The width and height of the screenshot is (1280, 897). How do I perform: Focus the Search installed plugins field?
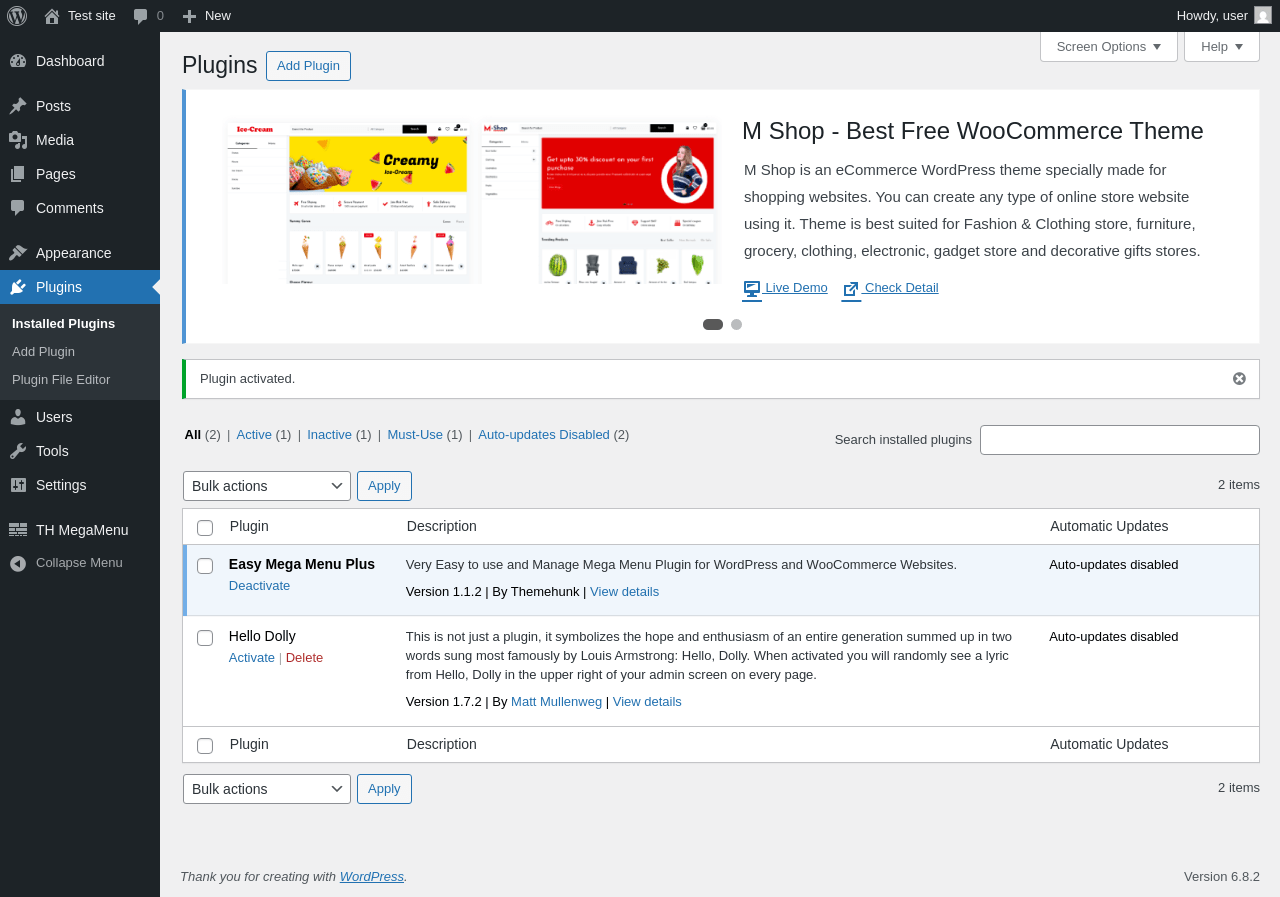(1120, 440)
